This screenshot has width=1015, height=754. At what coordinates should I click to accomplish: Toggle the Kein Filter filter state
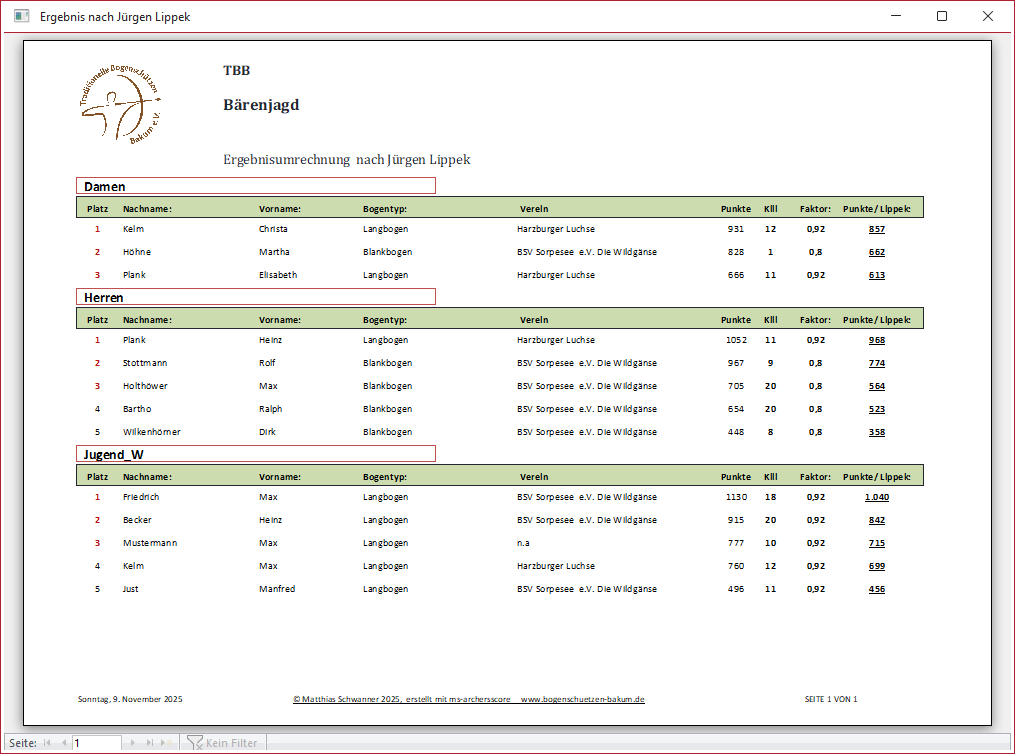224,743
